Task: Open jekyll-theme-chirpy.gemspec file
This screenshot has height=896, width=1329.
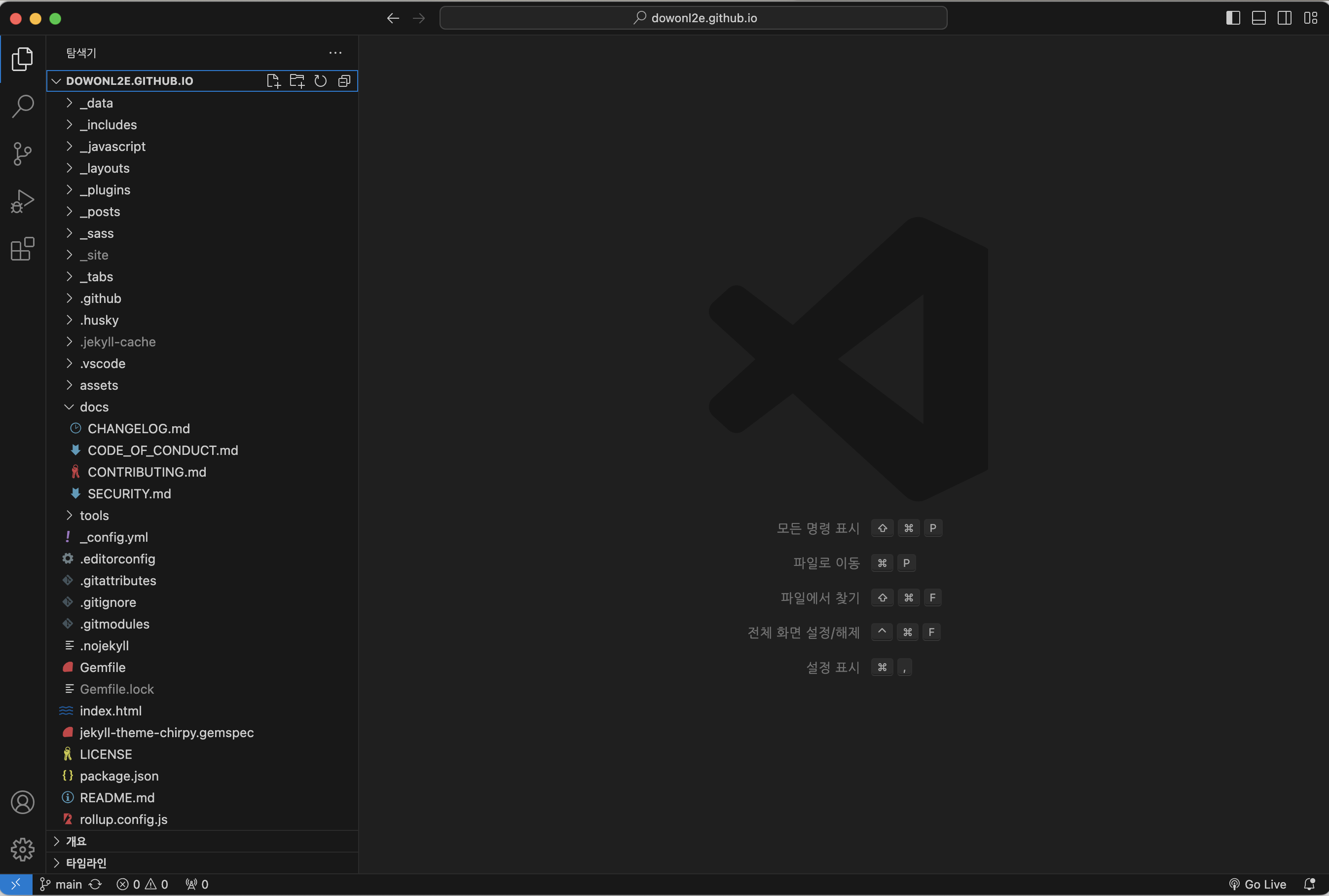Action: coord(202,733)
